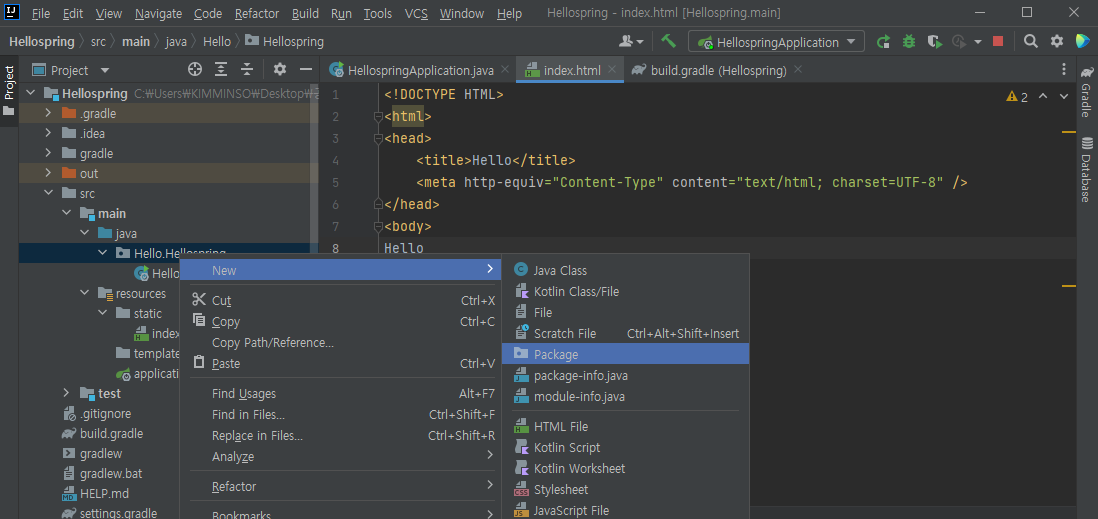1098x519 pixels.
Task: Open the Refactor menu in menu bar
Action: click(257, 13)
